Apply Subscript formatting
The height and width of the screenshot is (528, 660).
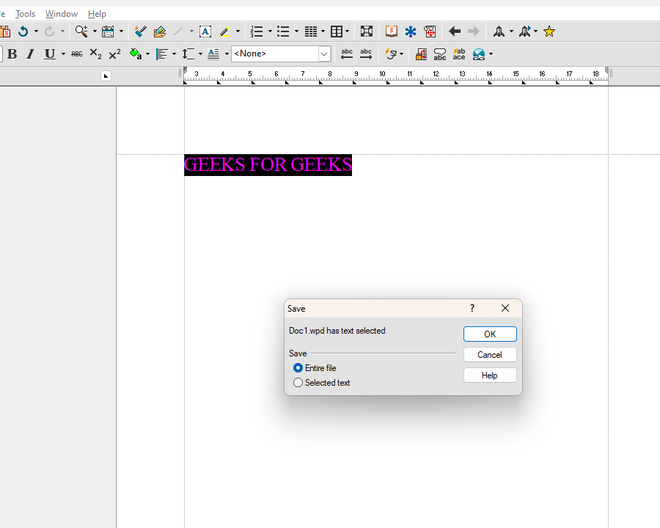click(96, 54)
